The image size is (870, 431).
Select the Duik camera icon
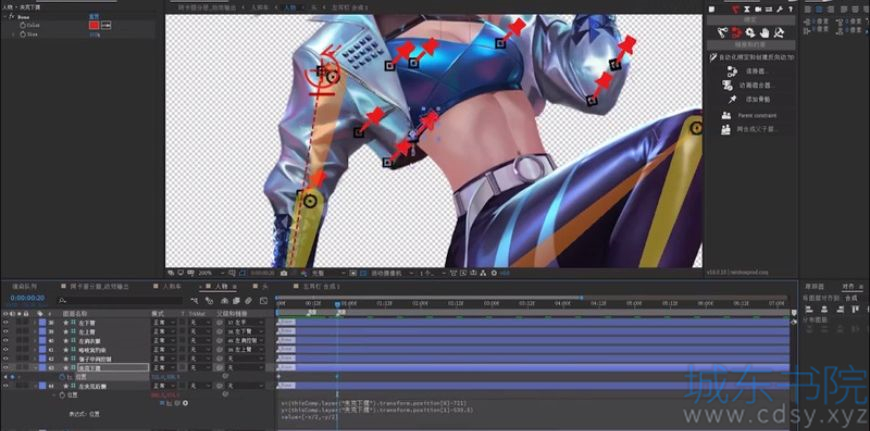coord(758,9)
